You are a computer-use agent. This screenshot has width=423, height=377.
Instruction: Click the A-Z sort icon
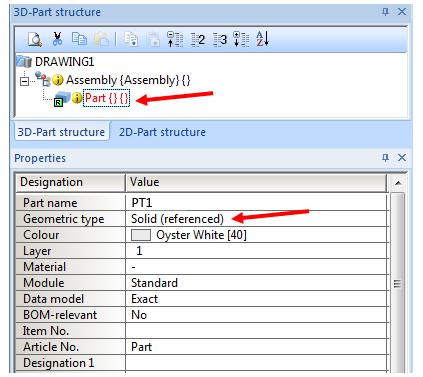(x=263, y=39)
